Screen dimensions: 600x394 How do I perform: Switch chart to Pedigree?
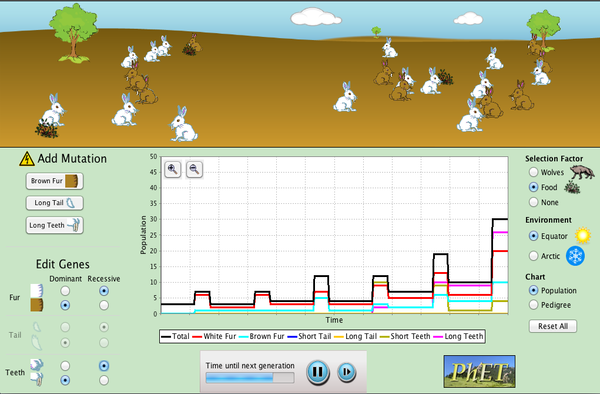click(533, 305)
